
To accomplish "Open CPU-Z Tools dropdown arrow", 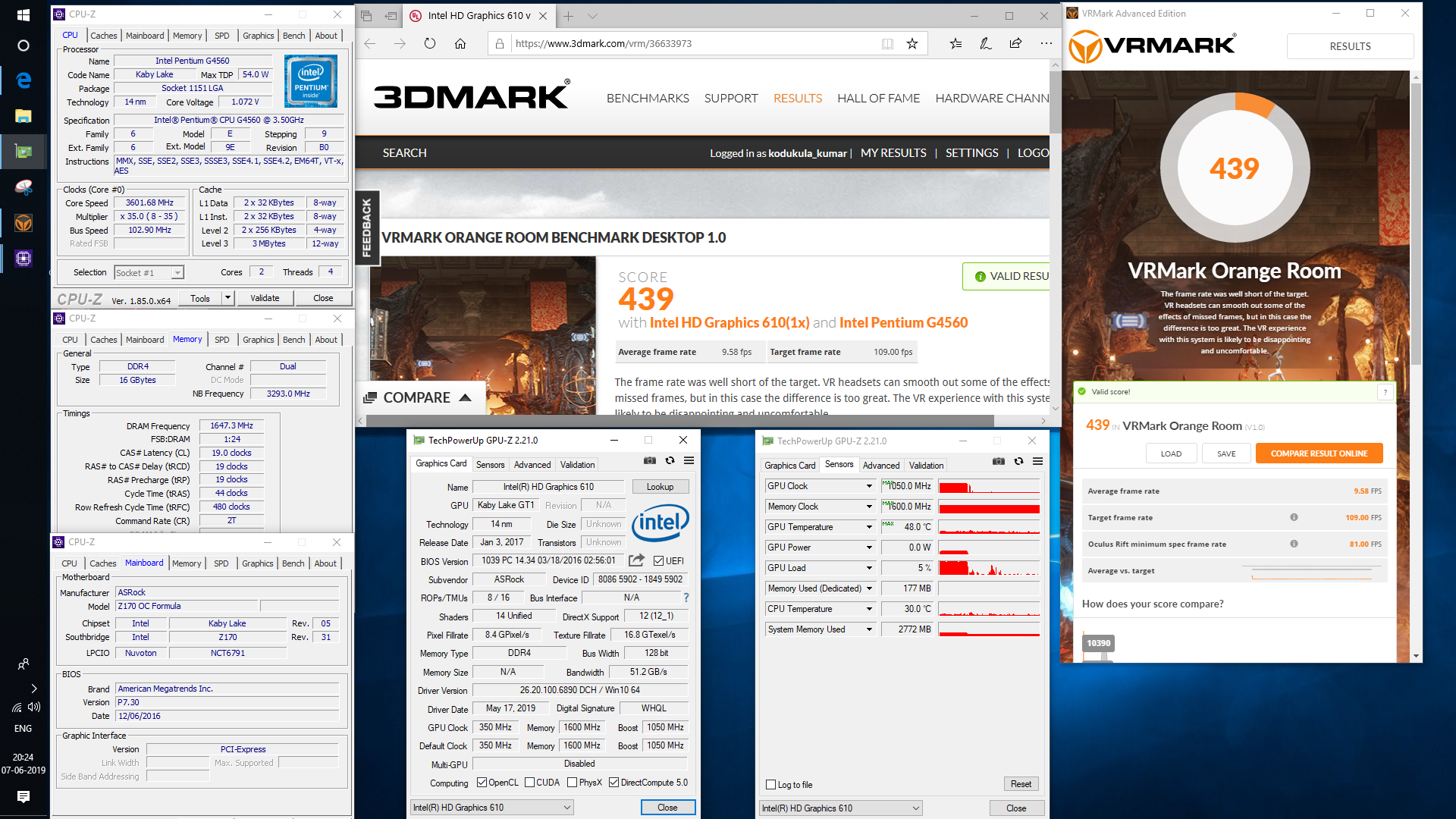I will [227, 298].
